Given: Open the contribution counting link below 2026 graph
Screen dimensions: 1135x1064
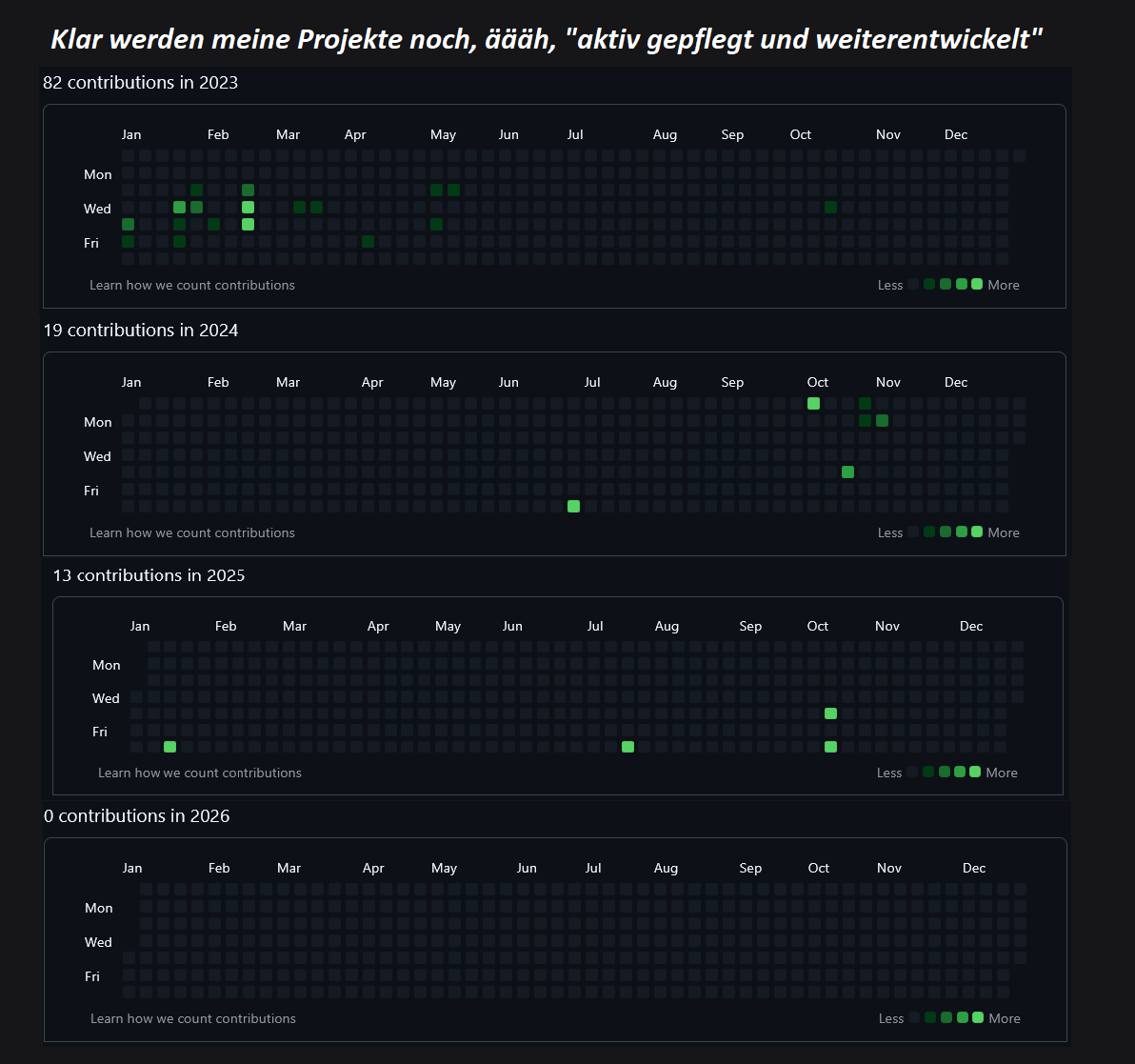Looking at the screenshot, I should [193, 1018].
